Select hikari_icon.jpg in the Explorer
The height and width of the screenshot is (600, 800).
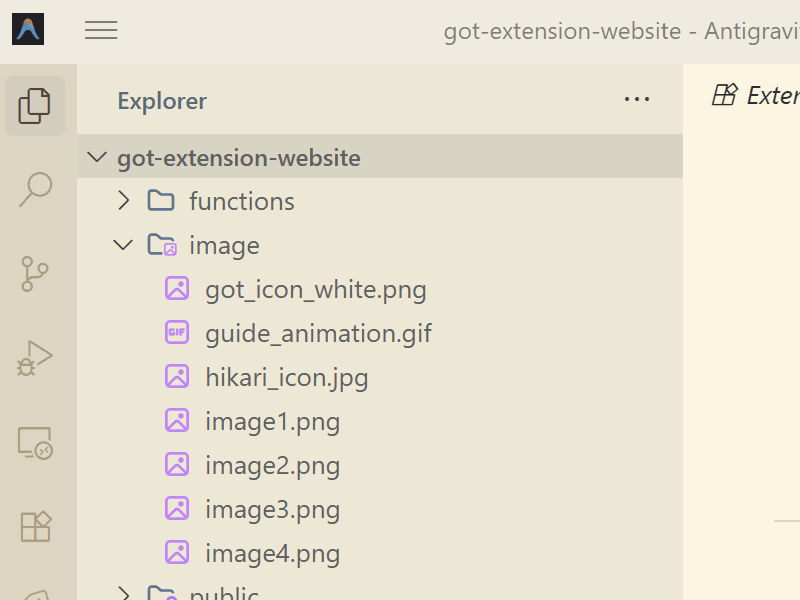point(287,377)
